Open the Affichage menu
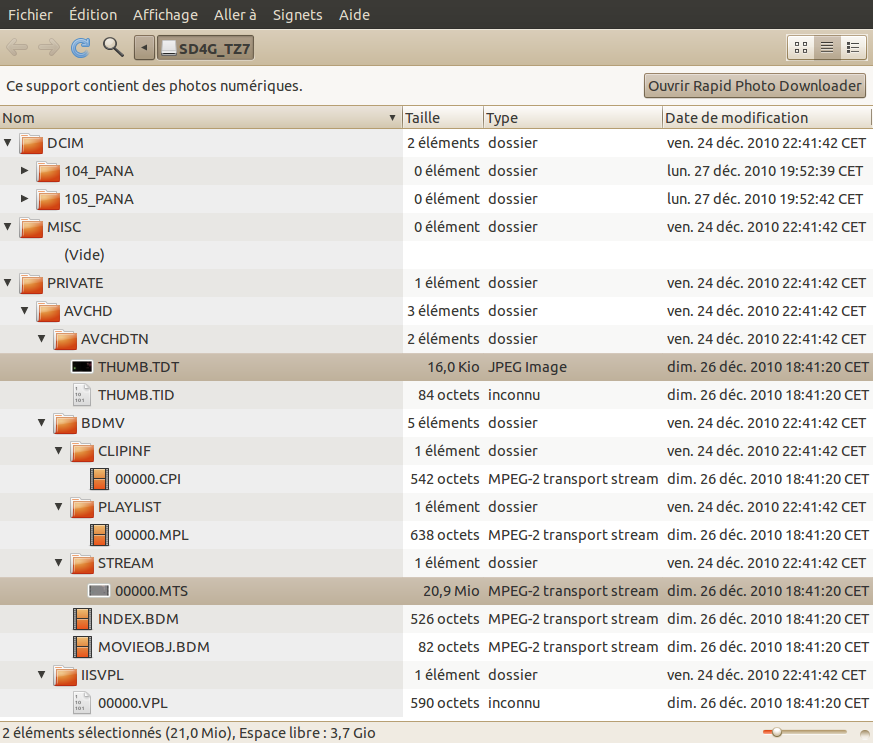 point(165,15)
